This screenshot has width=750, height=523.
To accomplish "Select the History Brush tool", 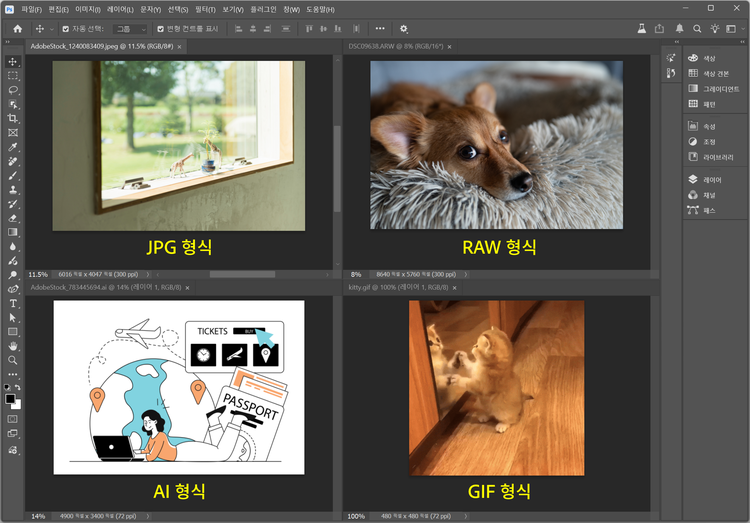I will click(12, 204).
